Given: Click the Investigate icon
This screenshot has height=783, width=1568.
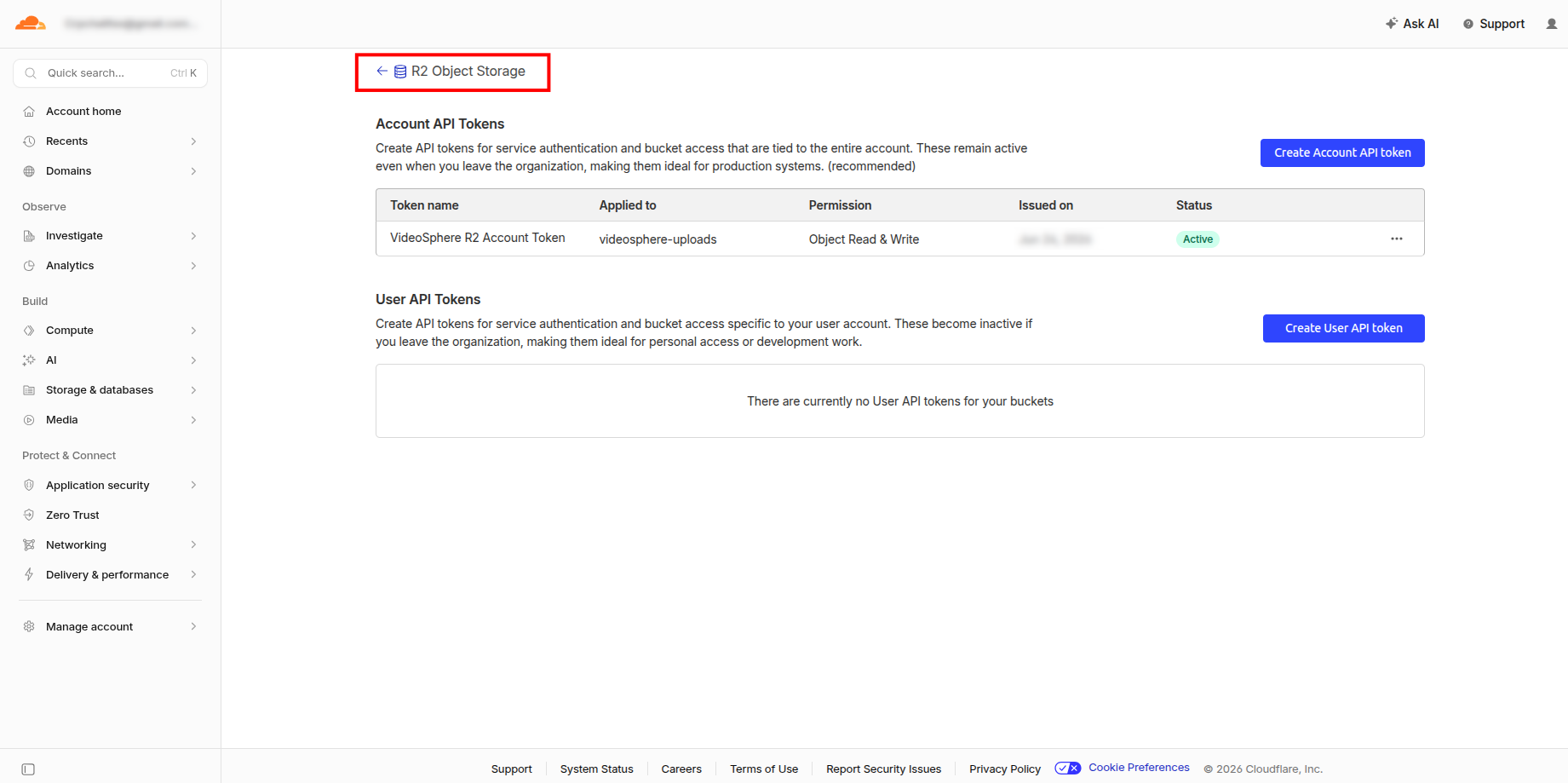Looking at the screenshot, I should [29, 236].
